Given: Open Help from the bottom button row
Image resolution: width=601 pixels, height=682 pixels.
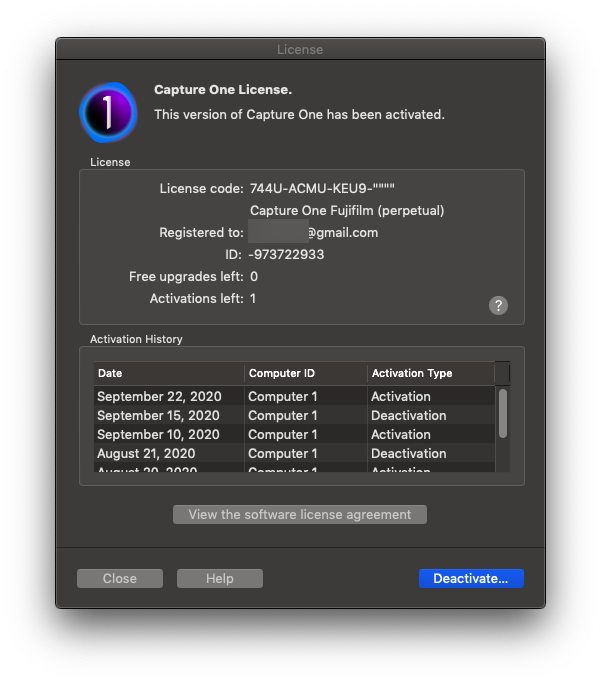Looking at the screenshot, I should point(220,578).
